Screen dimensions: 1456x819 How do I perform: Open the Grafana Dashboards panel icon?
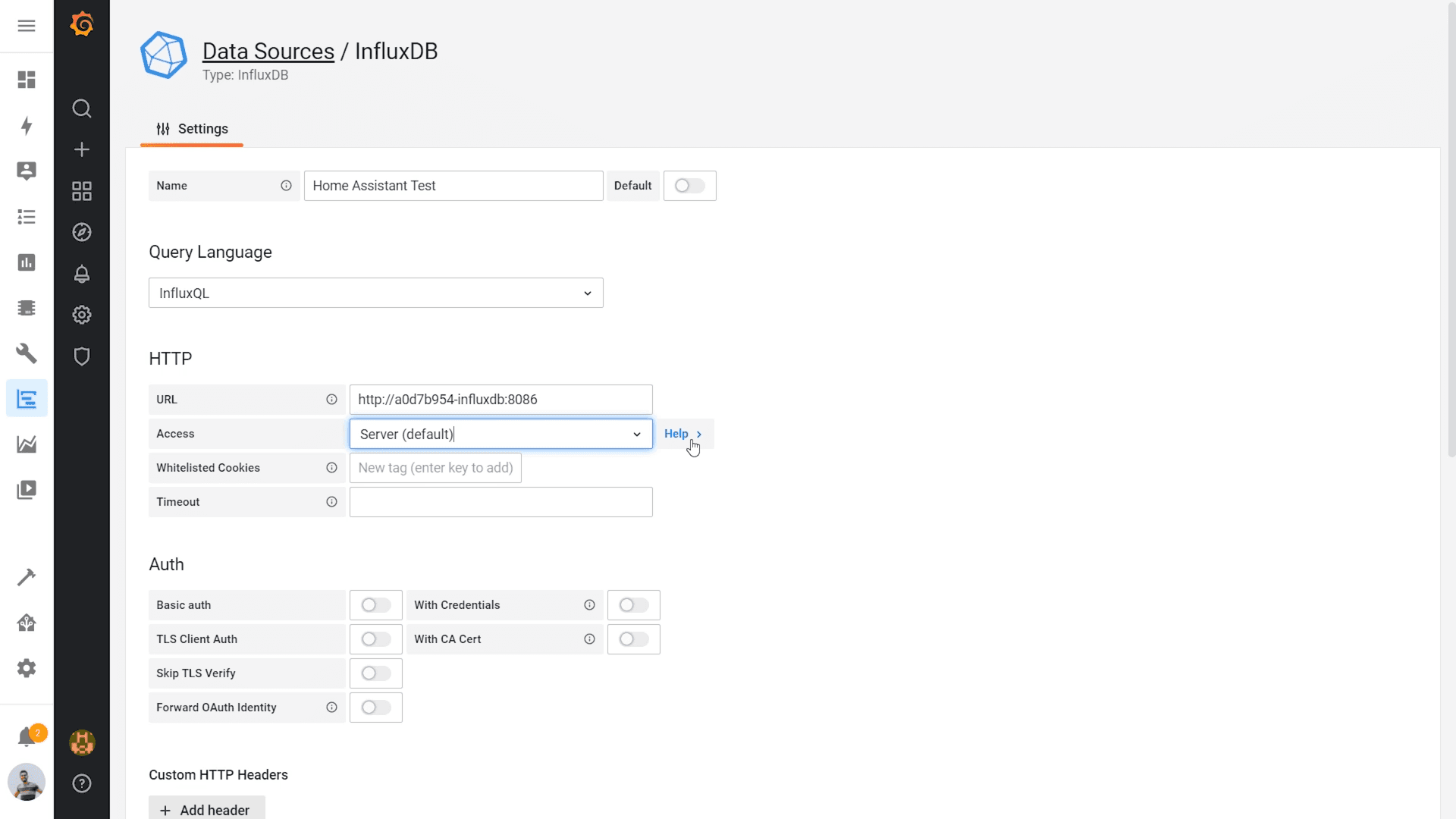(82, 191)
